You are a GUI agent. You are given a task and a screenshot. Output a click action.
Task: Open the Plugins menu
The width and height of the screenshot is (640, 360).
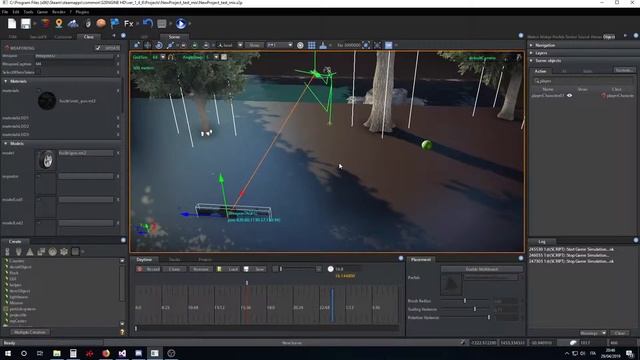(x=82, y=12)
